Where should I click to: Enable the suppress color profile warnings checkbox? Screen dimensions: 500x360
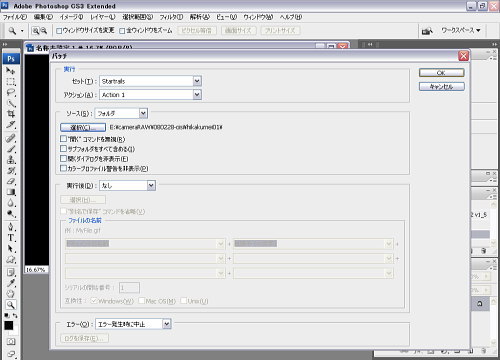(x=63, y=168)
